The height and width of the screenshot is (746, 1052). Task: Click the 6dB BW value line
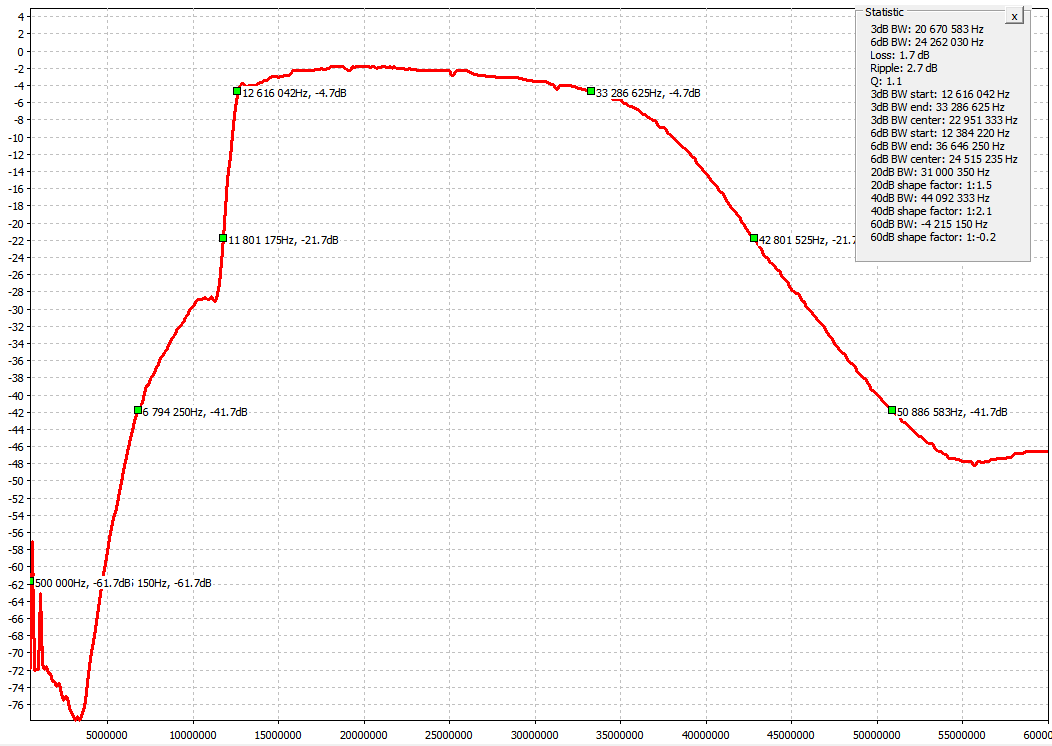pos(926,42)
